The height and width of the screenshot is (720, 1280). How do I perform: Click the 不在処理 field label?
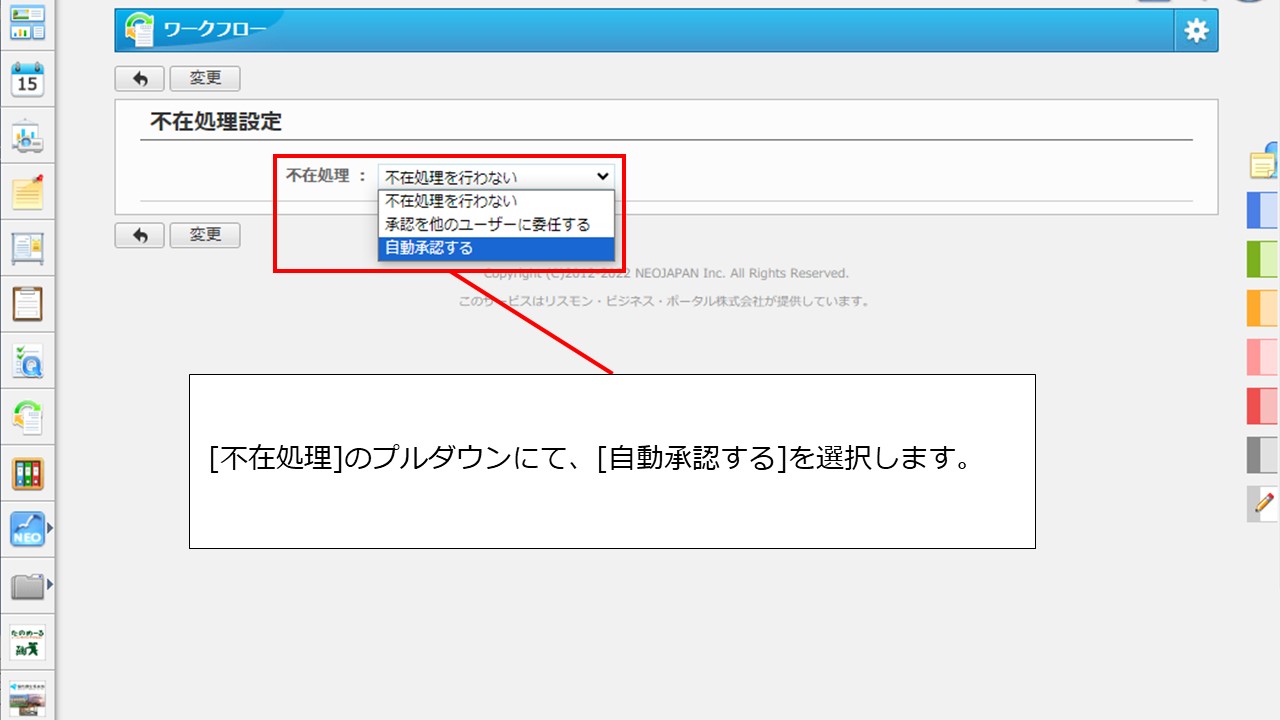[x=319, y=176]
